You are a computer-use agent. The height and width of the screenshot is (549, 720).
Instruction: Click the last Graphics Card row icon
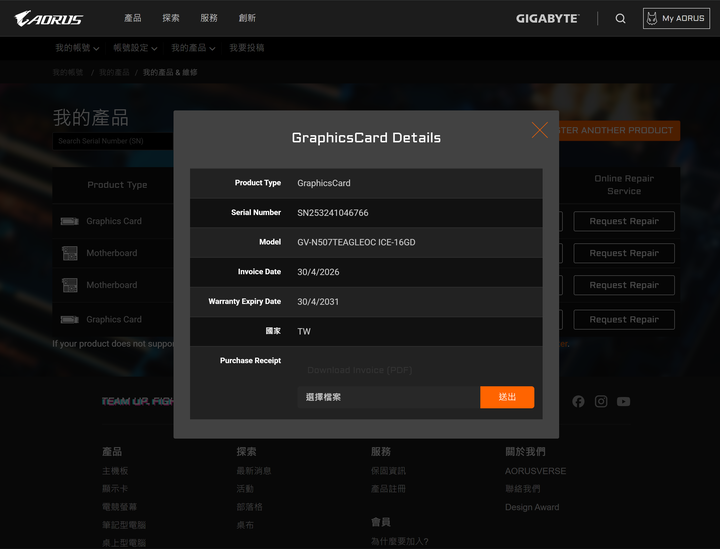pyautogui.click(x=69, y=319)
